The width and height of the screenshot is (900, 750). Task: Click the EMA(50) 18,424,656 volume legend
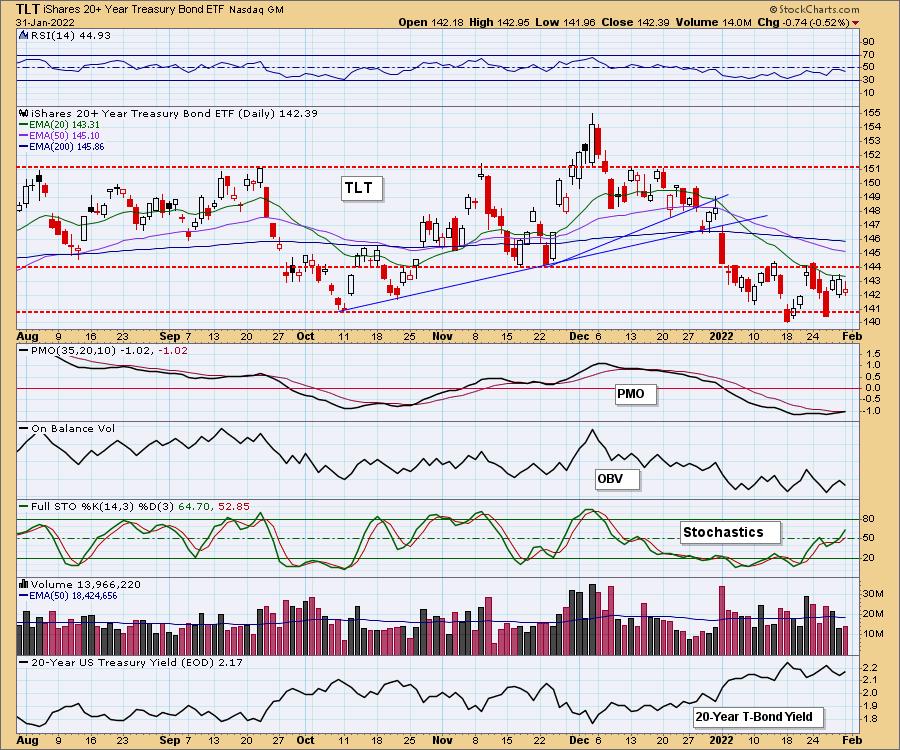coord(68,596)
